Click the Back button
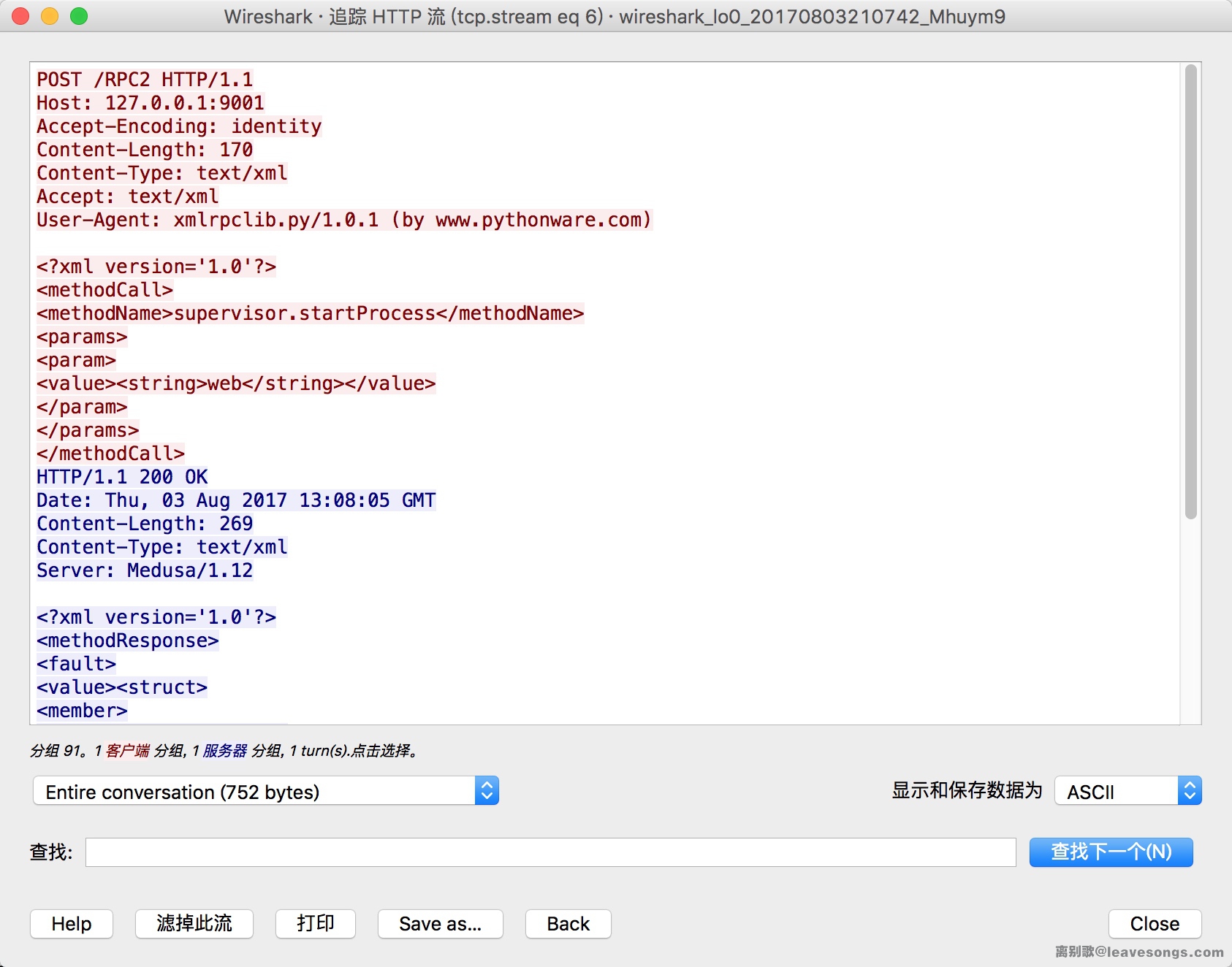 point(568,924)
